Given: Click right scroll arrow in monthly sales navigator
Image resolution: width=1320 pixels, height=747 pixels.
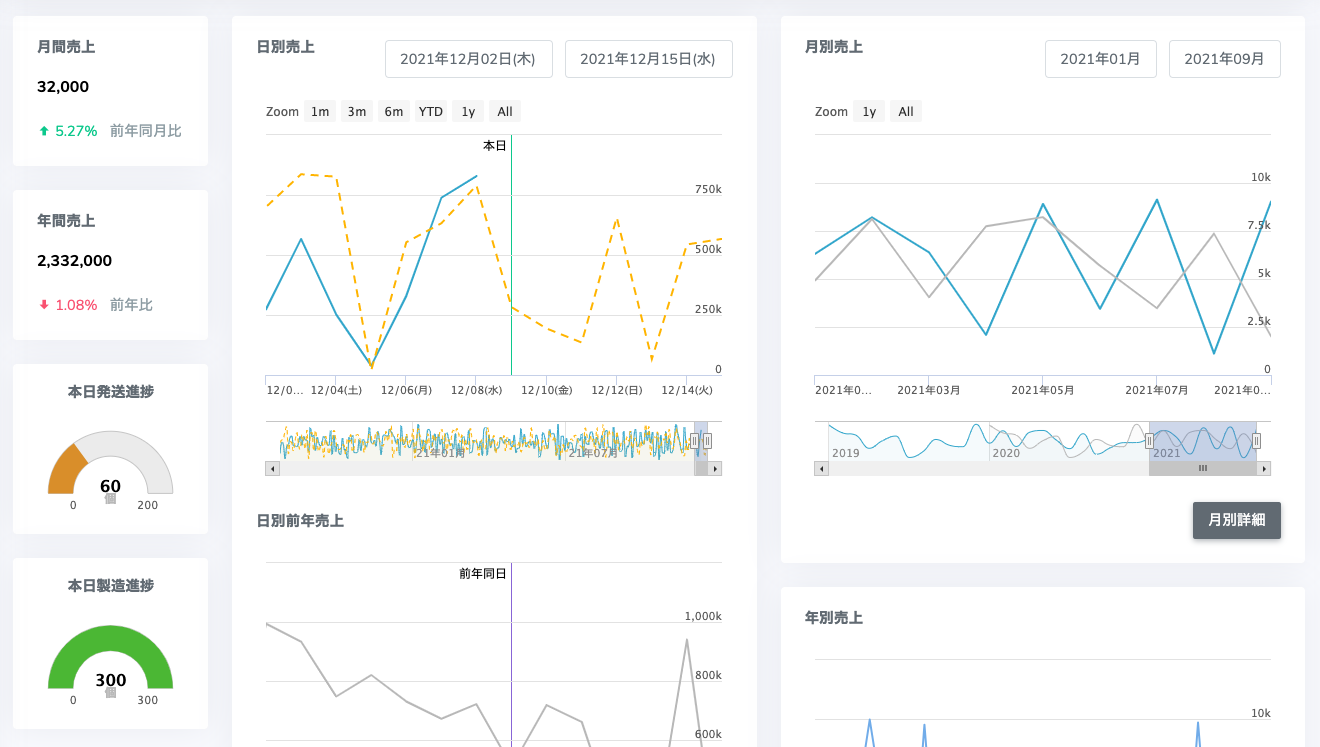Looking at the screenshot, I should point(1264,468).
